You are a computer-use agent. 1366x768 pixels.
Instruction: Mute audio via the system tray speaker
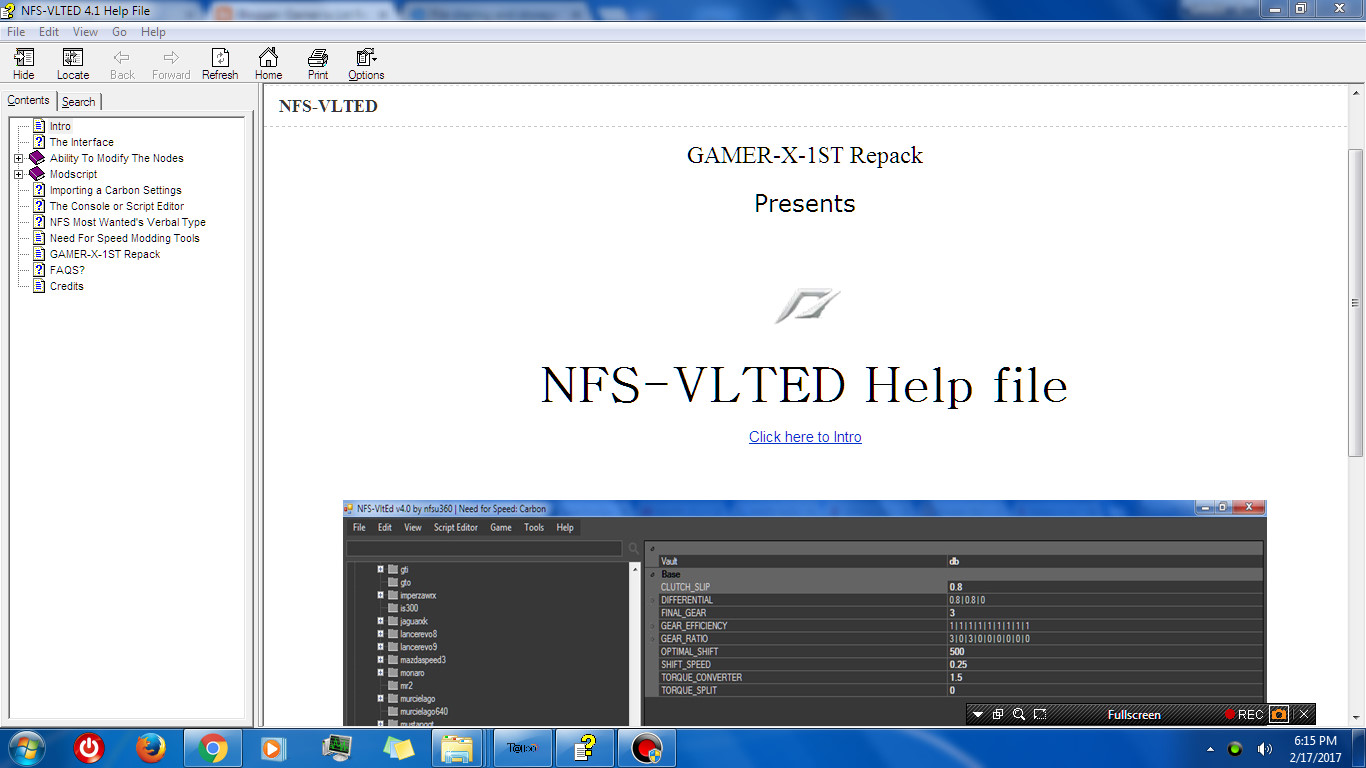tap(1263, 747)
